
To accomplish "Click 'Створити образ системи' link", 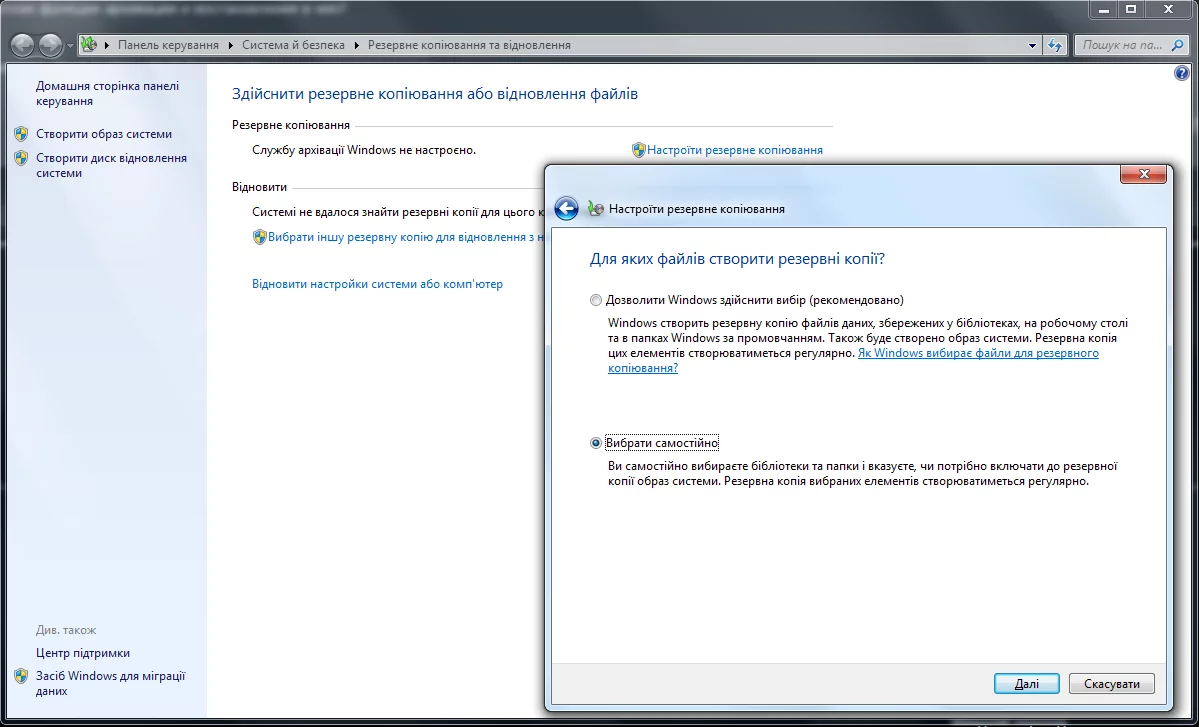I will pos(104,134).
